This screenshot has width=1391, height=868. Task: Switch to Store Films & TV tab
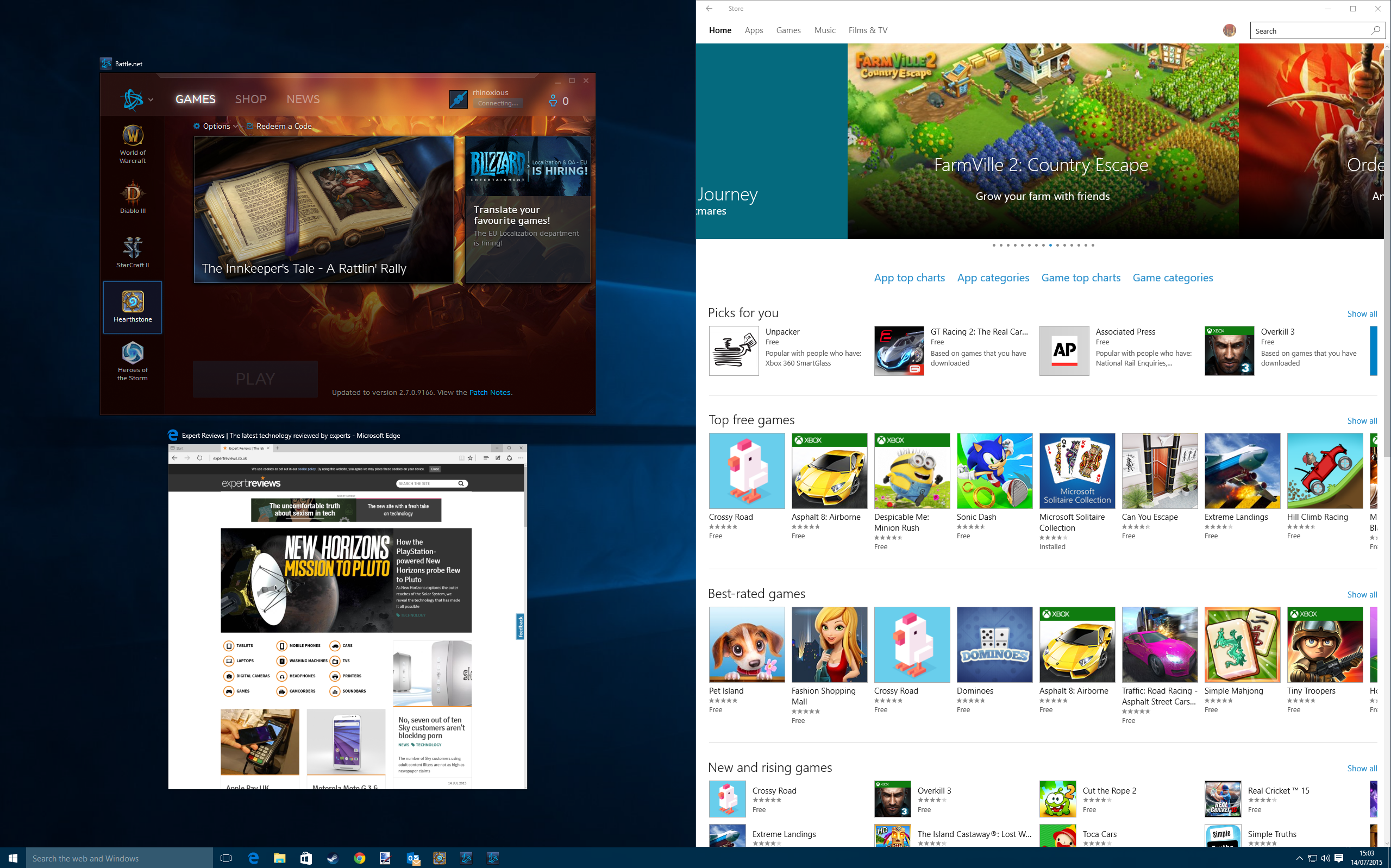tap(867, 30)
